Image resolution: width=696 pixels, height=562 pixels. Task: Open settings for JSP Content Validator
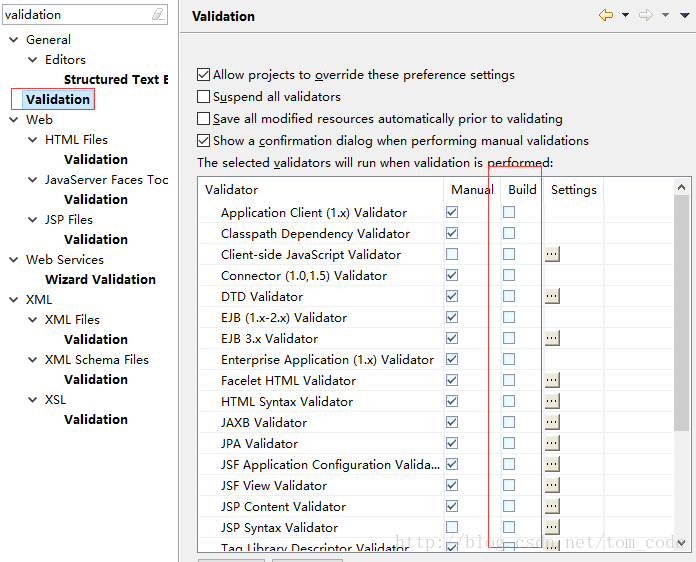tap(552, 506)
